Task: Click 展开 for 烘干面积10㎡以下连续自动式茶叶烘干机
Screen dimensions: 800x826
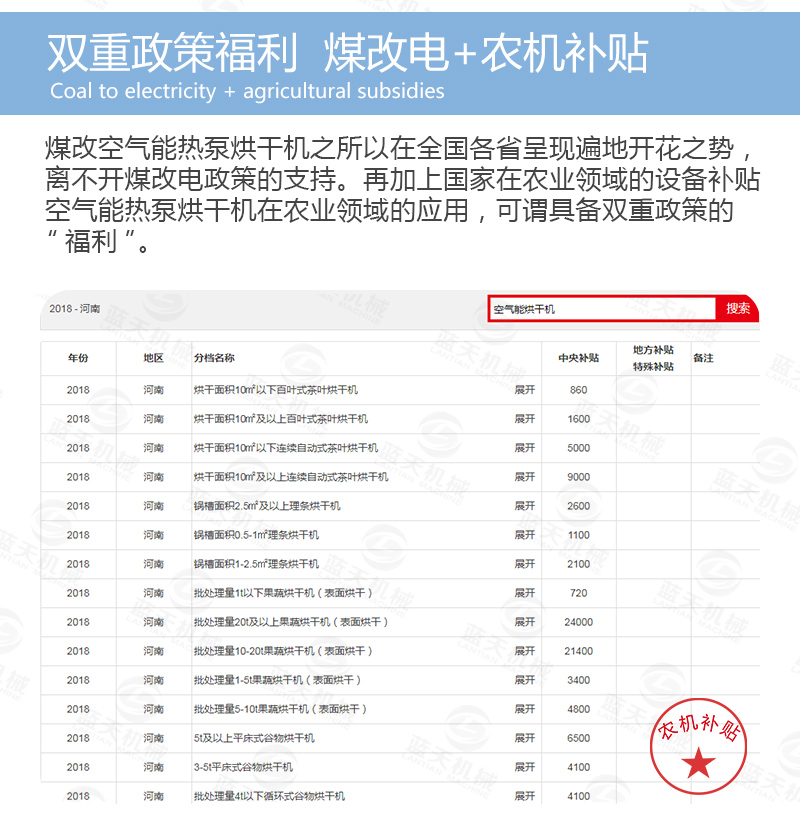Action: tap(524, 448)
